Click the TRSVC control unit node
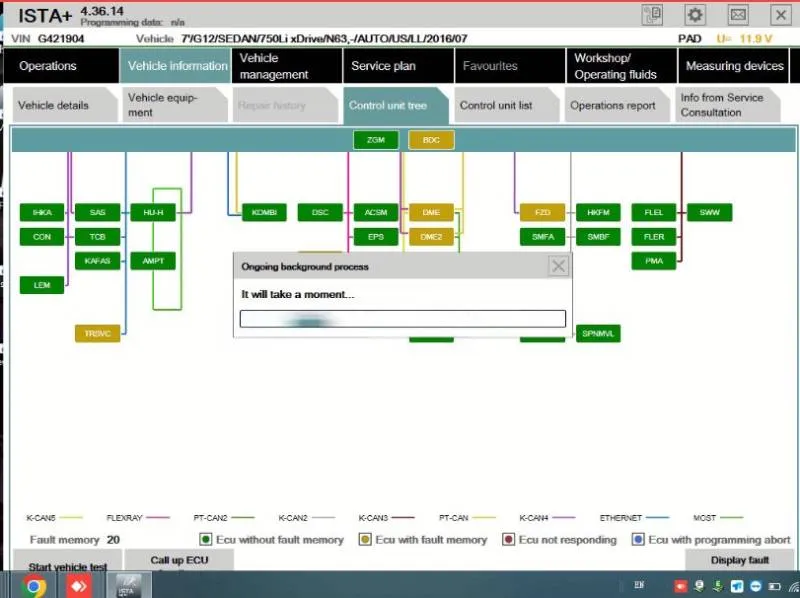Viewport: 800px width, 598px height. click(97, 333)
